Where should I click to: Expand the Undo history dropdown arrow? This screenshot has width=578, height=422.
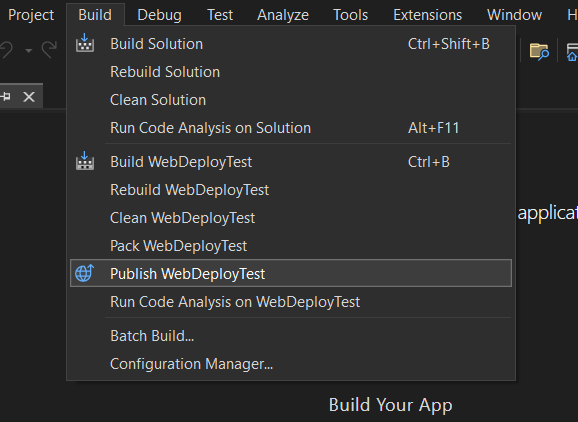point(28,50)
